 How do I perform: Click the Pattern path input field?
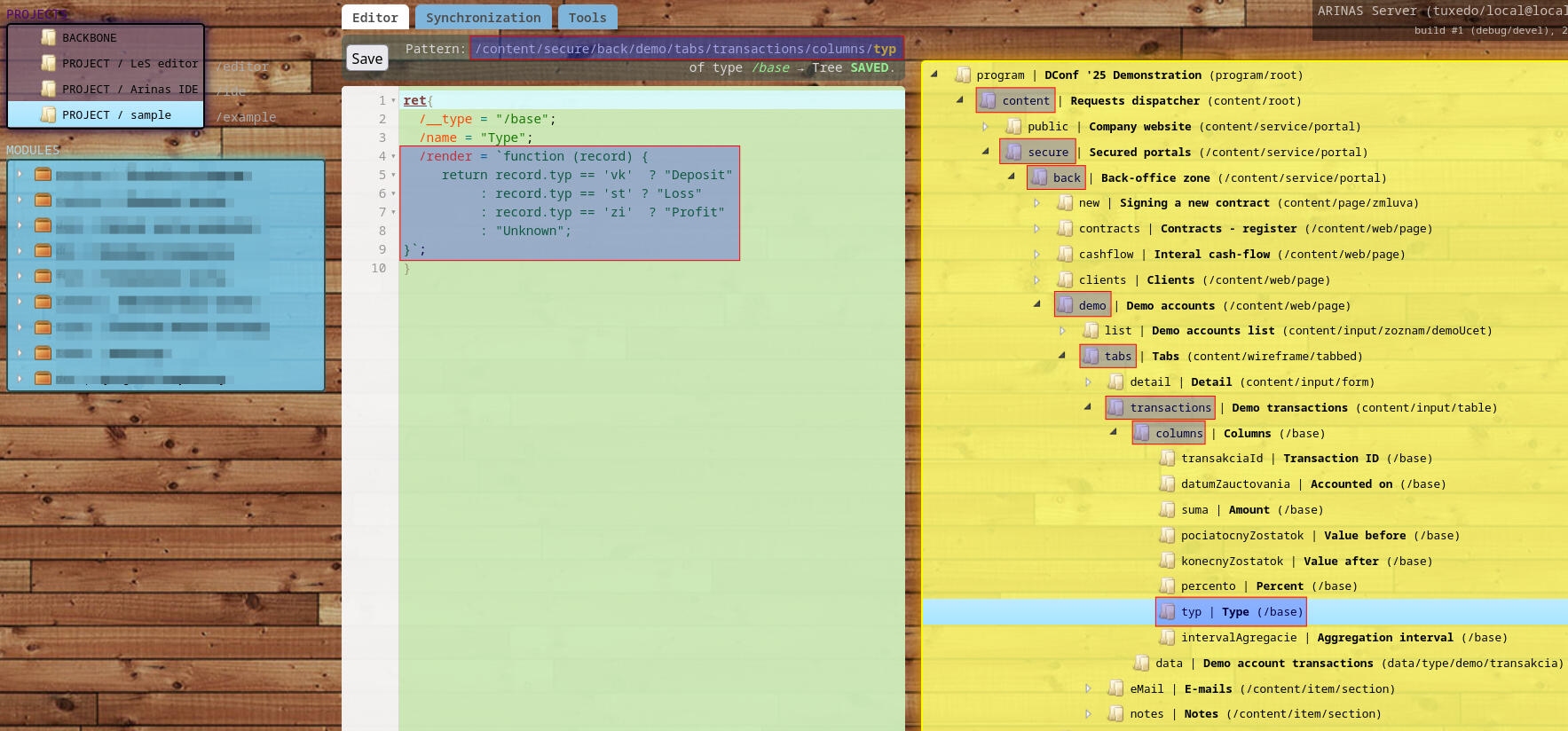(x=685, y=49)
